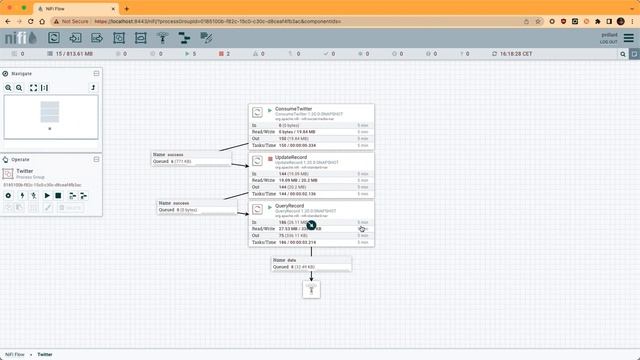Select the Processor component in the NiFi toolbar
The image size is (640, 360).
point(54,38)
